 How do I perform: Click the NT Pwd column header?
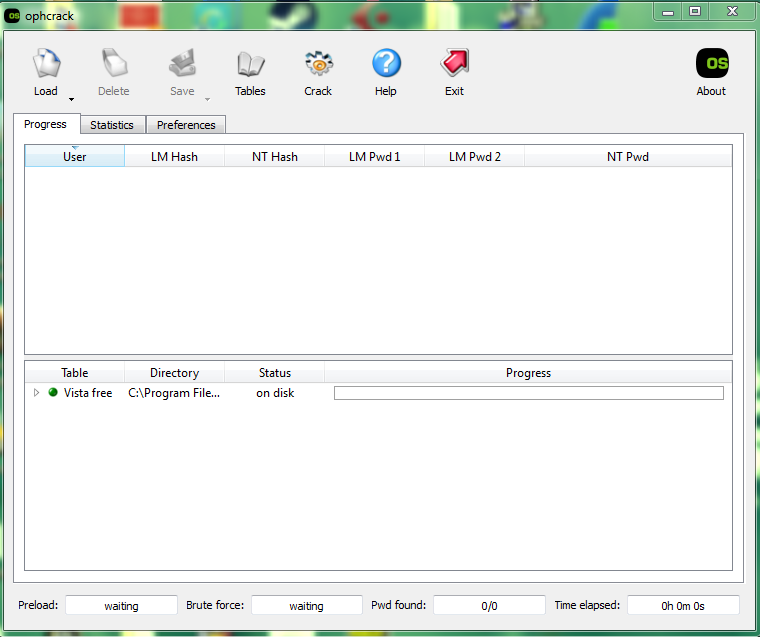click(x=628, y=157)
